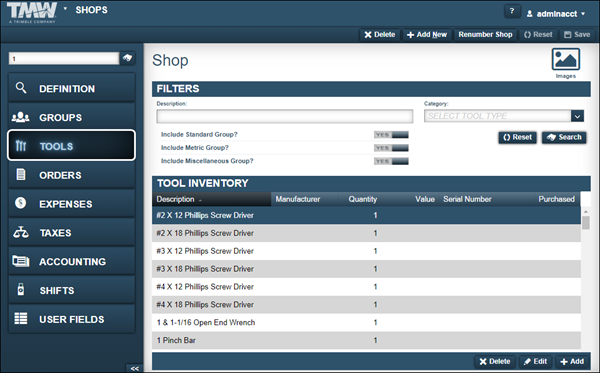Click the Add button below the tool inventory
Screen dimensions: 600x374
click(572, 361)
